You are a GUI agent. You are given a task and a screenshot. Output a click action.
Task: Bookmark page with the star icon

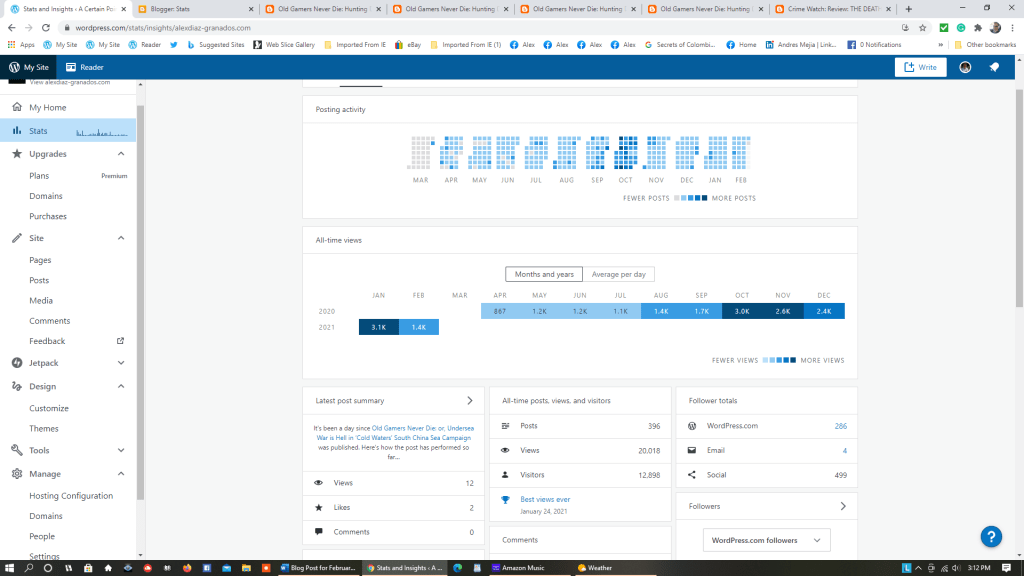click(921, 28)
